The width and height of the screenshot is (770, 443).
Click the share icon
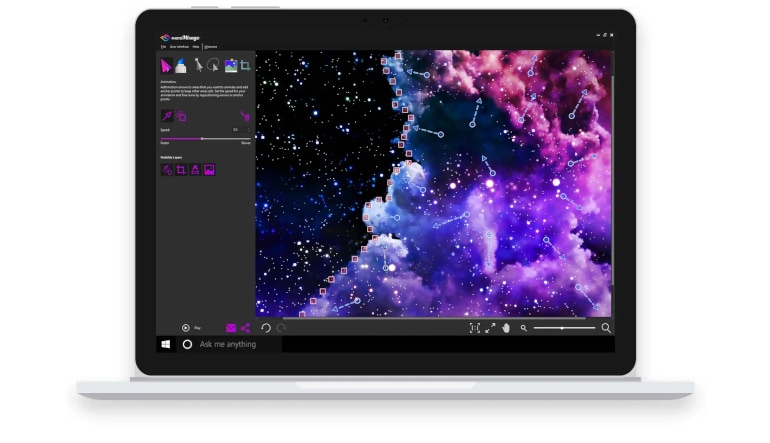pos(245,327)
